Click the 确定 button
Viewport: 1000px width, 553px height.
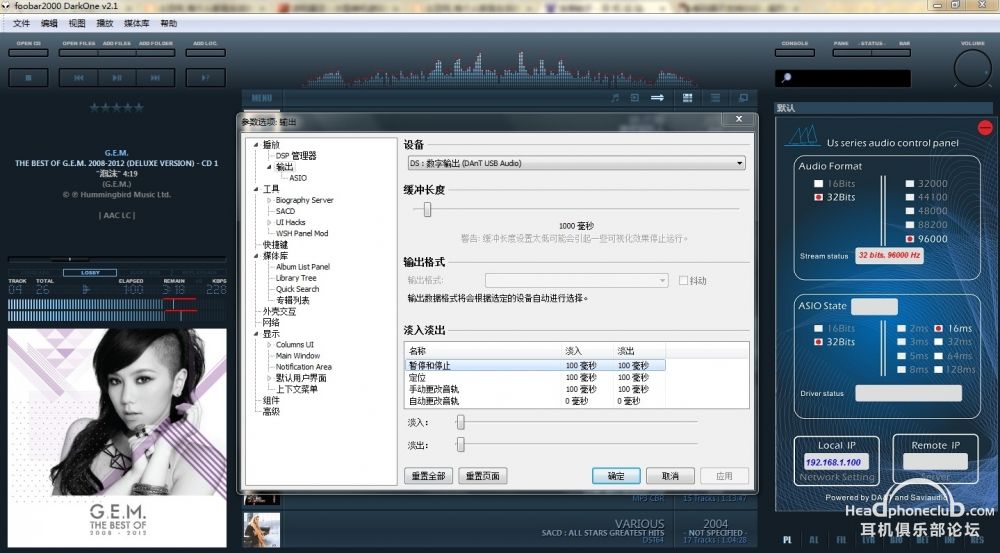pos(616,476)
